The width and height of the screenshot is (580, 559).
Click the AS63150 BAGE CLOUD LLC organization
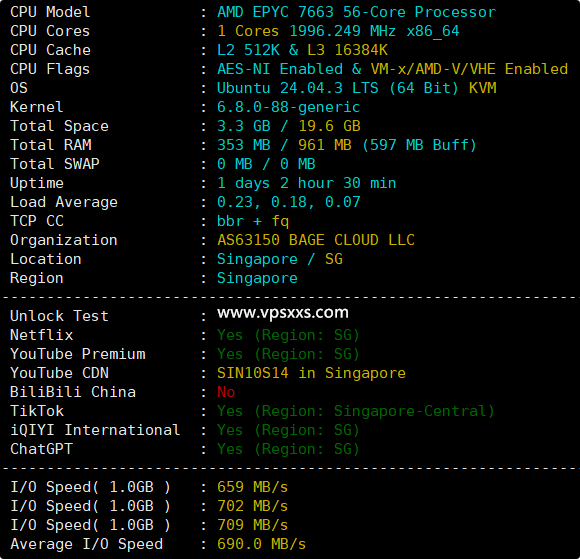click(316, 240)
